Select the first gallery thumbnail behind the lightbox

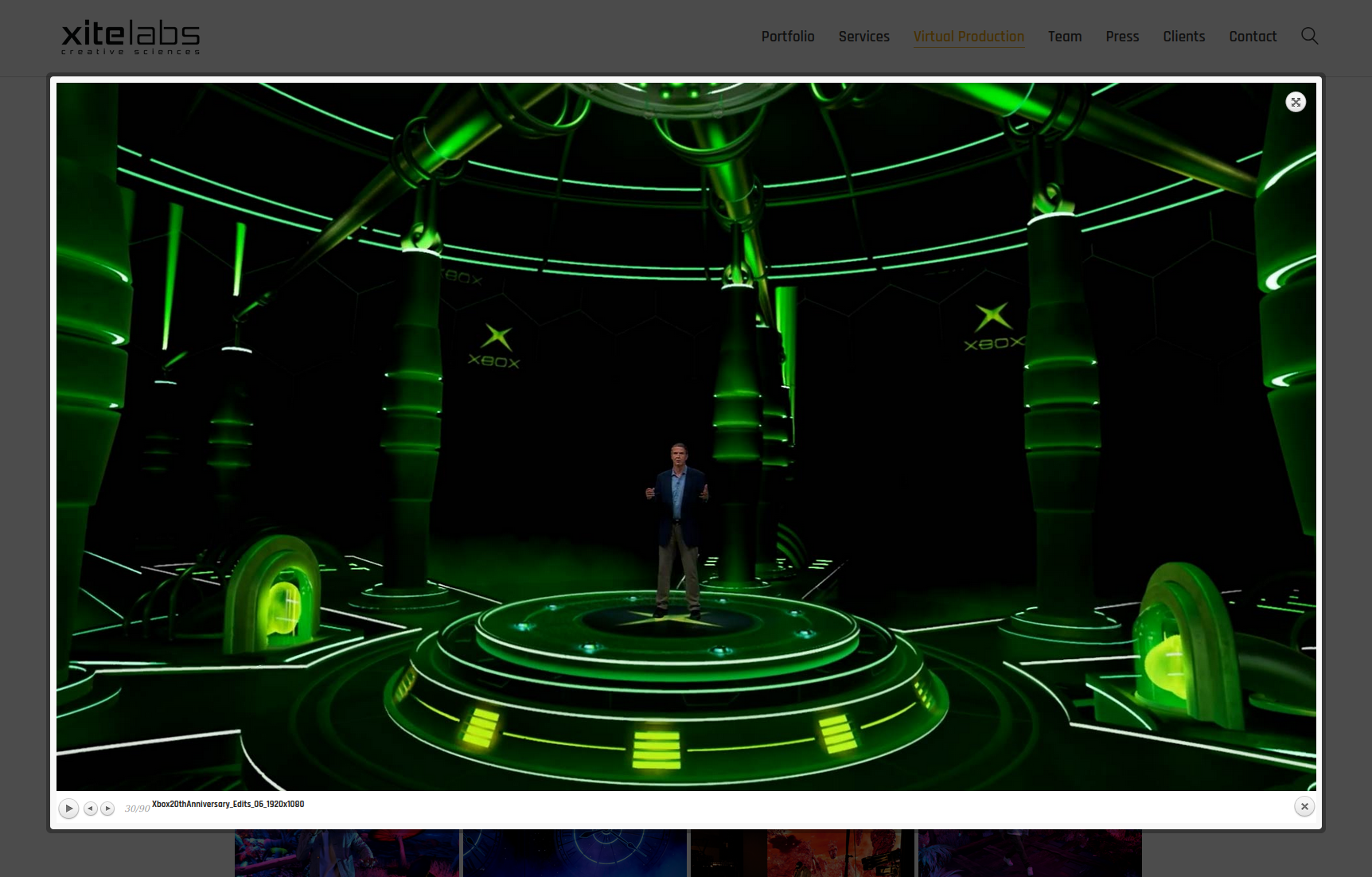[x=347, y=853]
